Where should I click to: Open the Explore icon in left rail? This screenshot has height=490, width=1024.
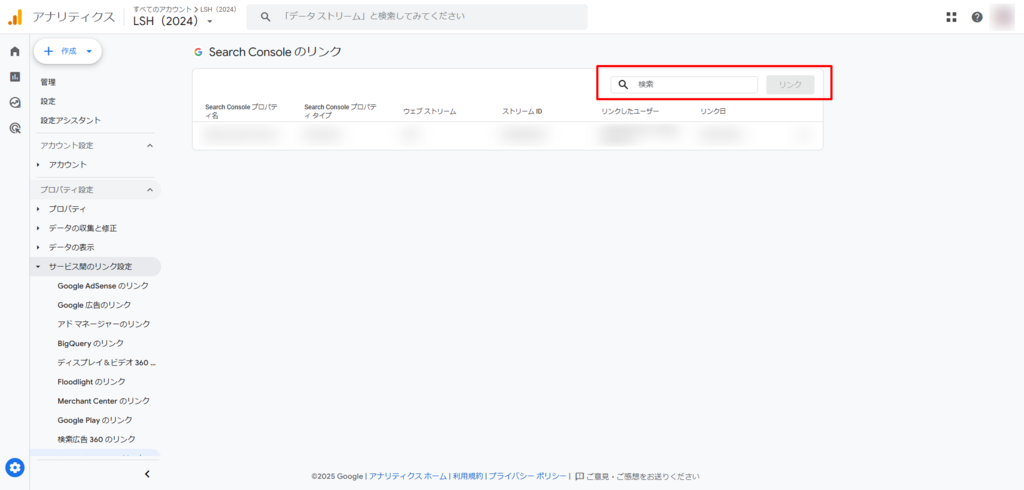pos(15,103)
